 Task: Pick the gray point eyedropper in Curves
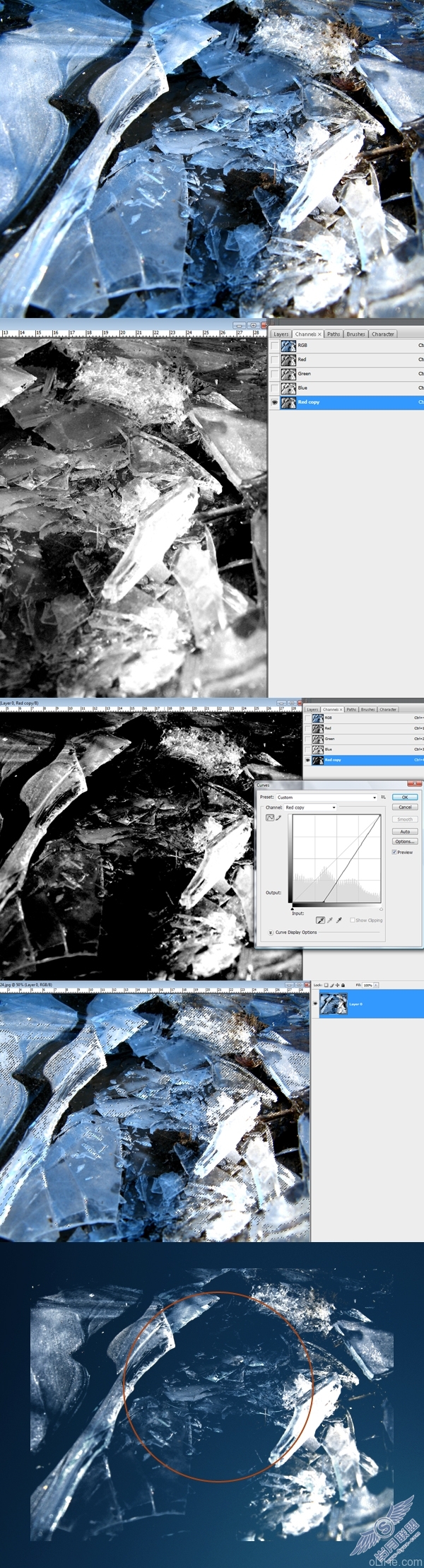pos(329,920)
